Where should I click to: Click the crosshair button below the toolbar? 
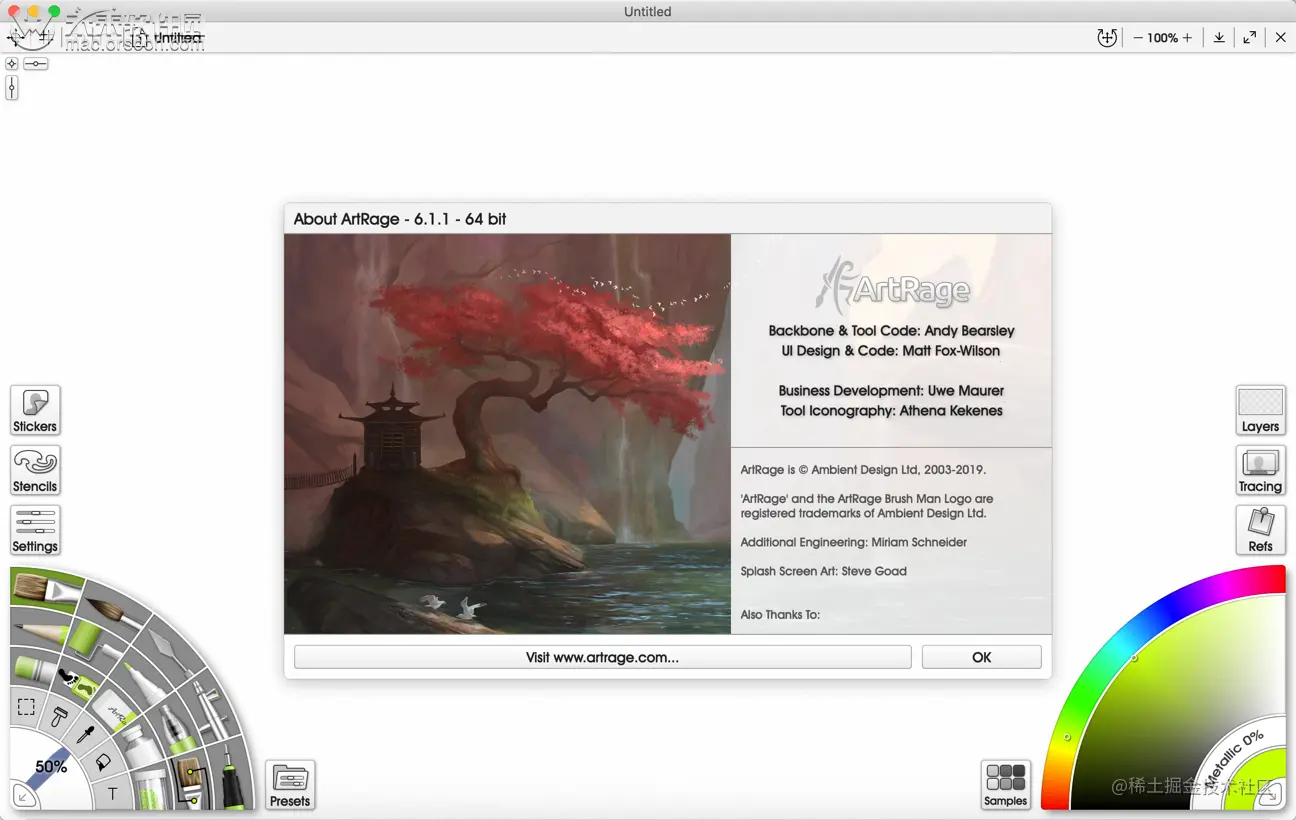(x=12, y=63)
